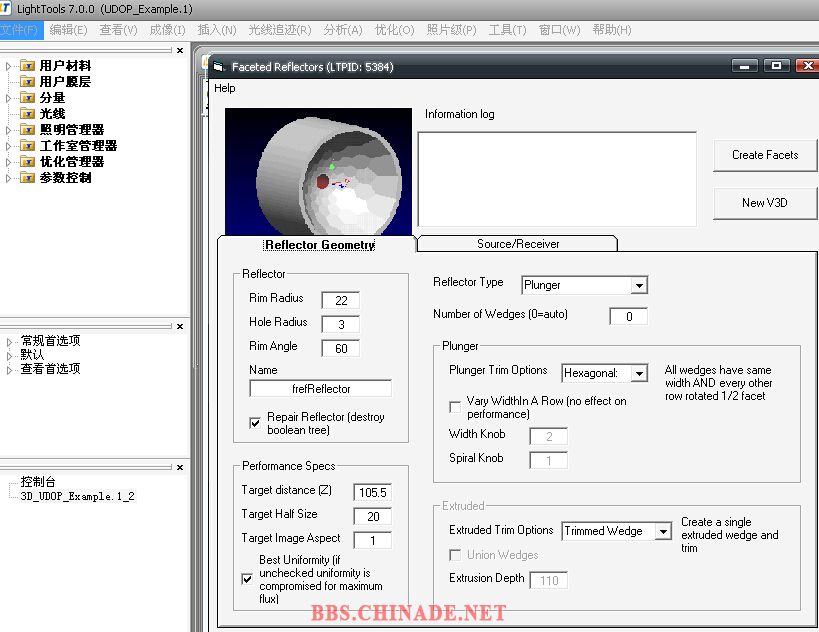Open the Plunger Trim Options dropdown

click(639, 373)
